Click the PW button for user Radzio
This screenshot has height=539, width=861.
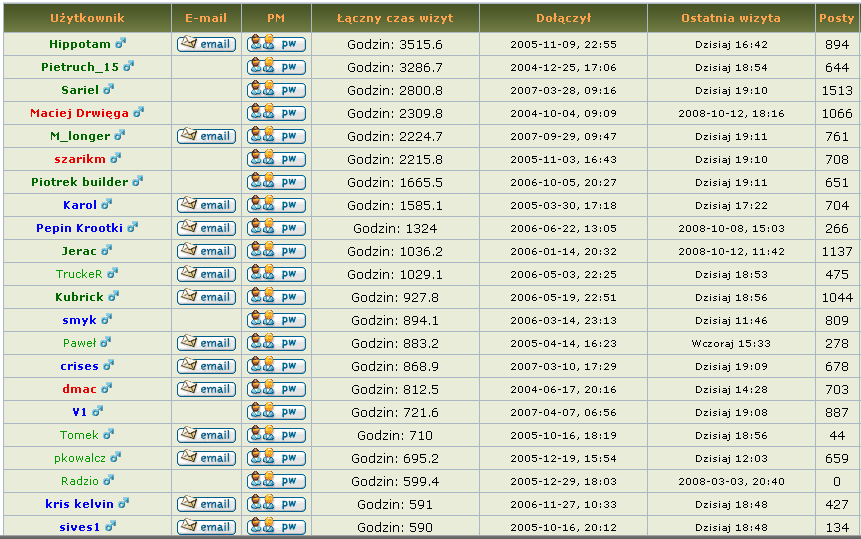click(276, 481)
